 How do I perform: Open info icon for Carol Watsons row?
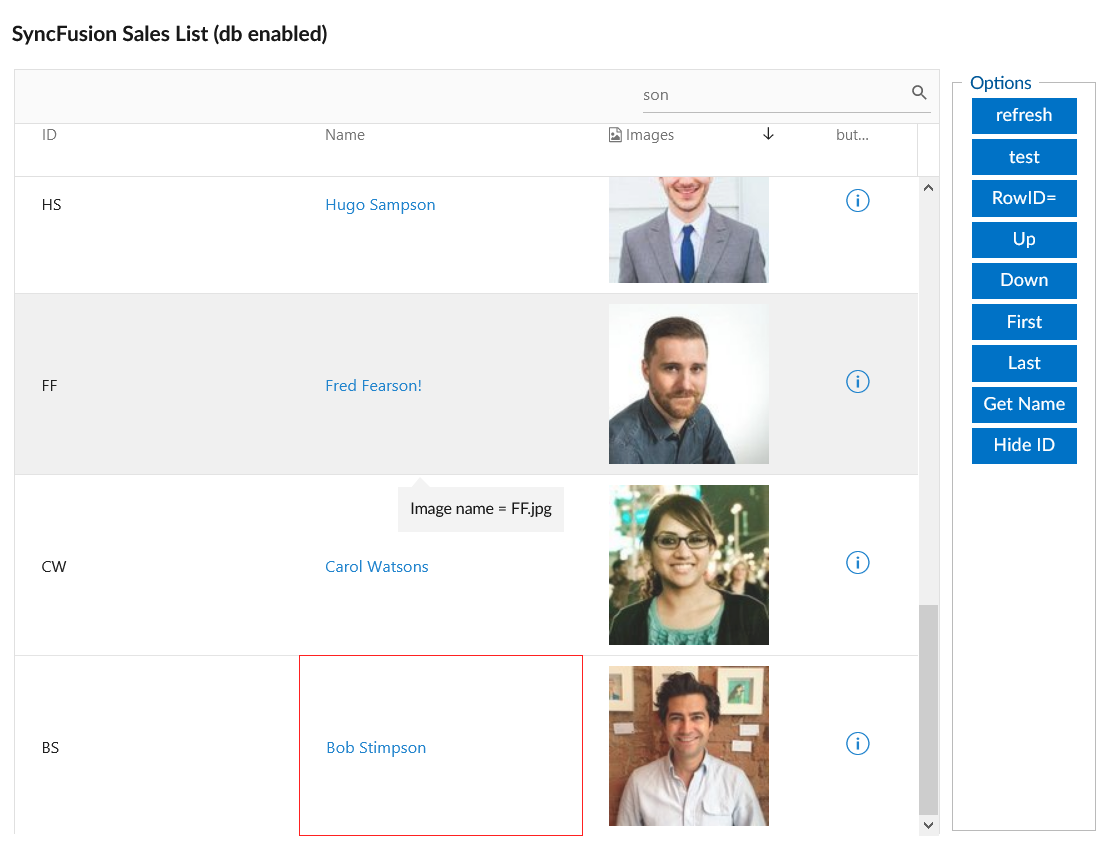857,563
